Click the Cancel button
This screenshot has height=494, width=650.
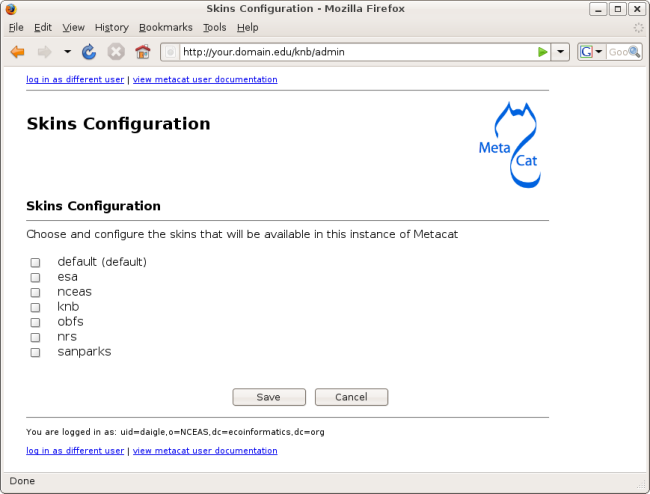coord(351,397)
